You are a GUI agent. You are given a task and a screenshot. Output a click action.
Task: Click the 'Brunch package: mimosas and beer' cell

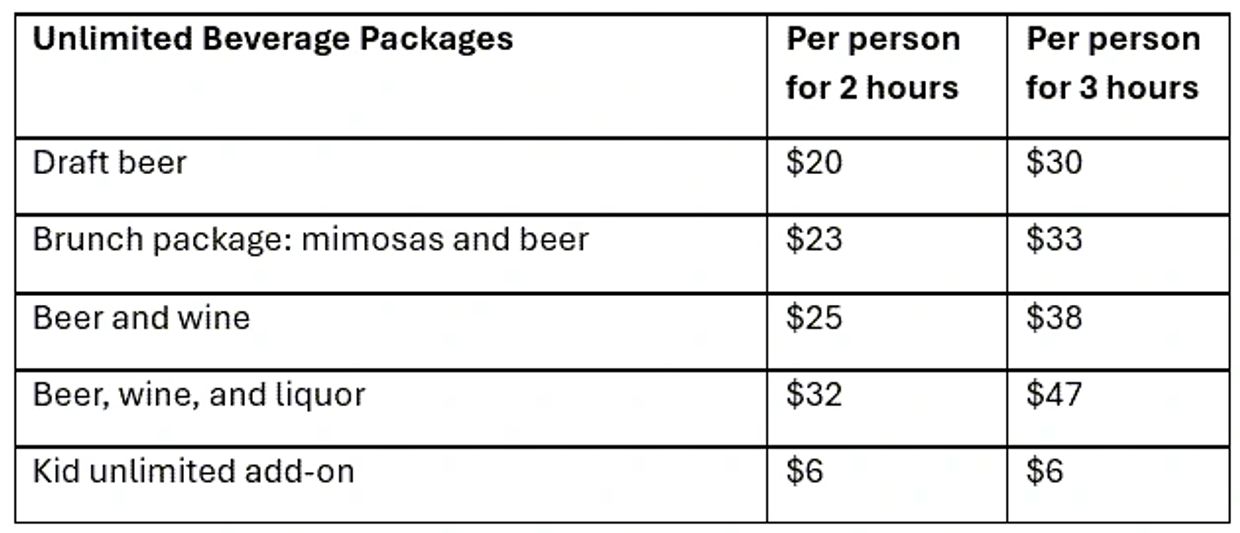click(311, 239)
